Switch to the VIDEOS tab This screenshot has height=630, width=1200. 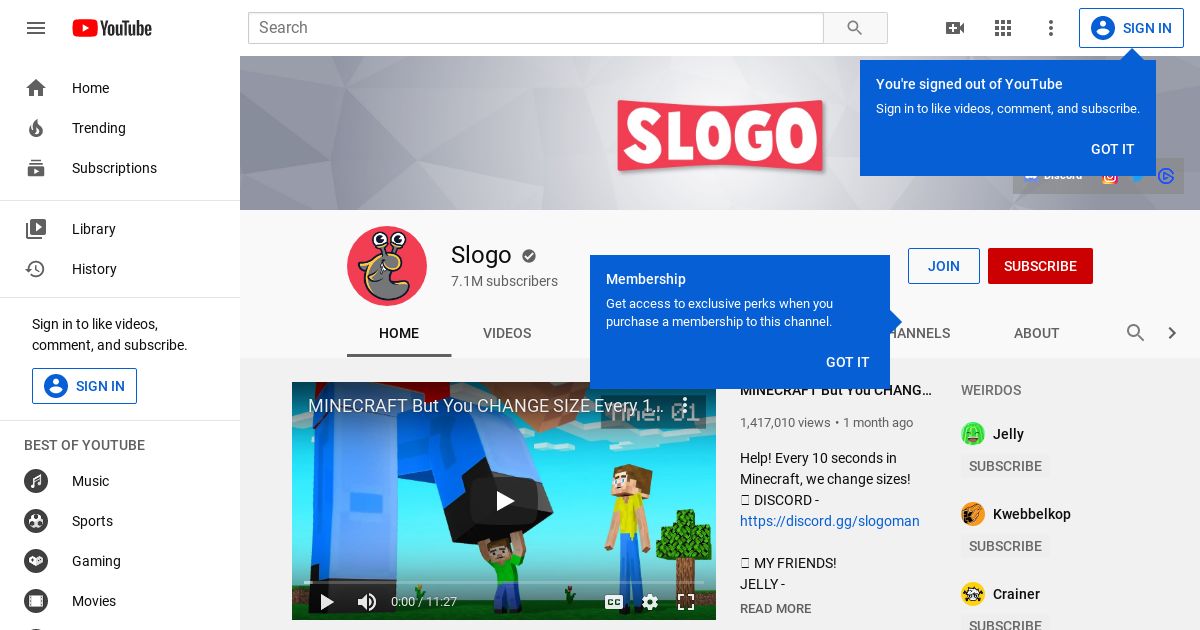click(x=507, y=333)
